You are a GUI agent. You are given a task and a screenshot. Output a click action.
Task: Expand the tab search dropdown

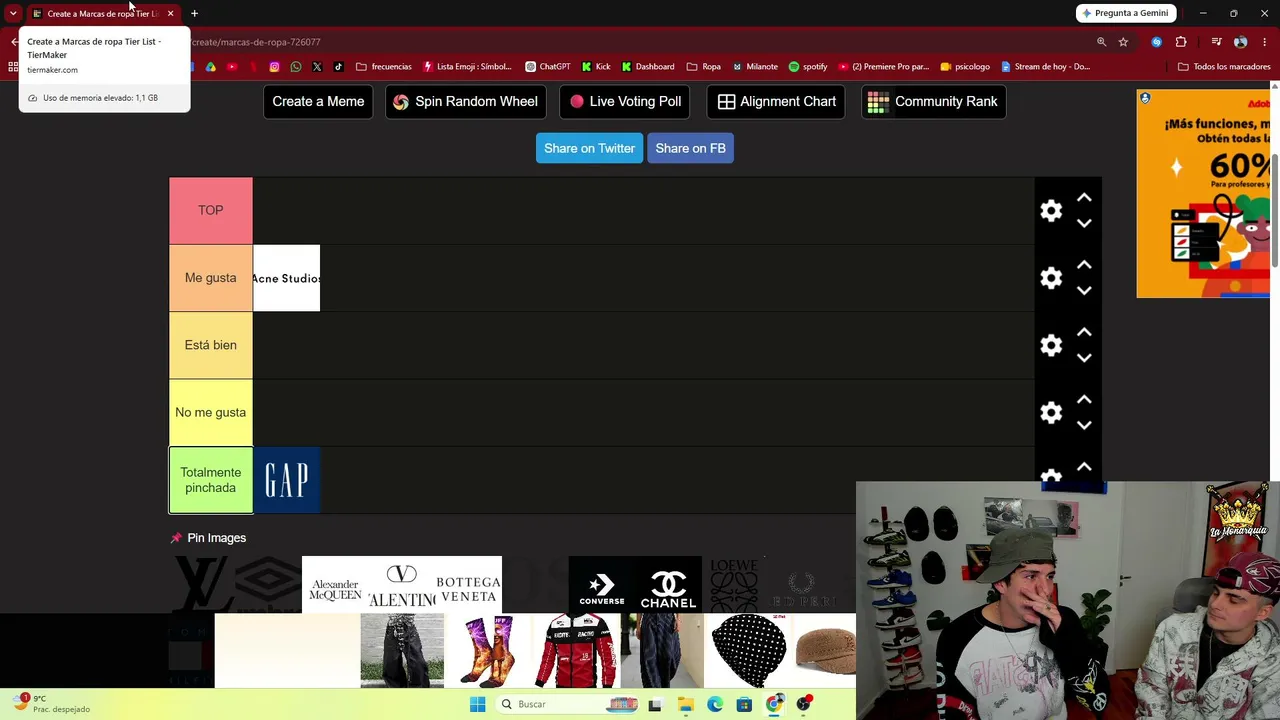[13, 13]
